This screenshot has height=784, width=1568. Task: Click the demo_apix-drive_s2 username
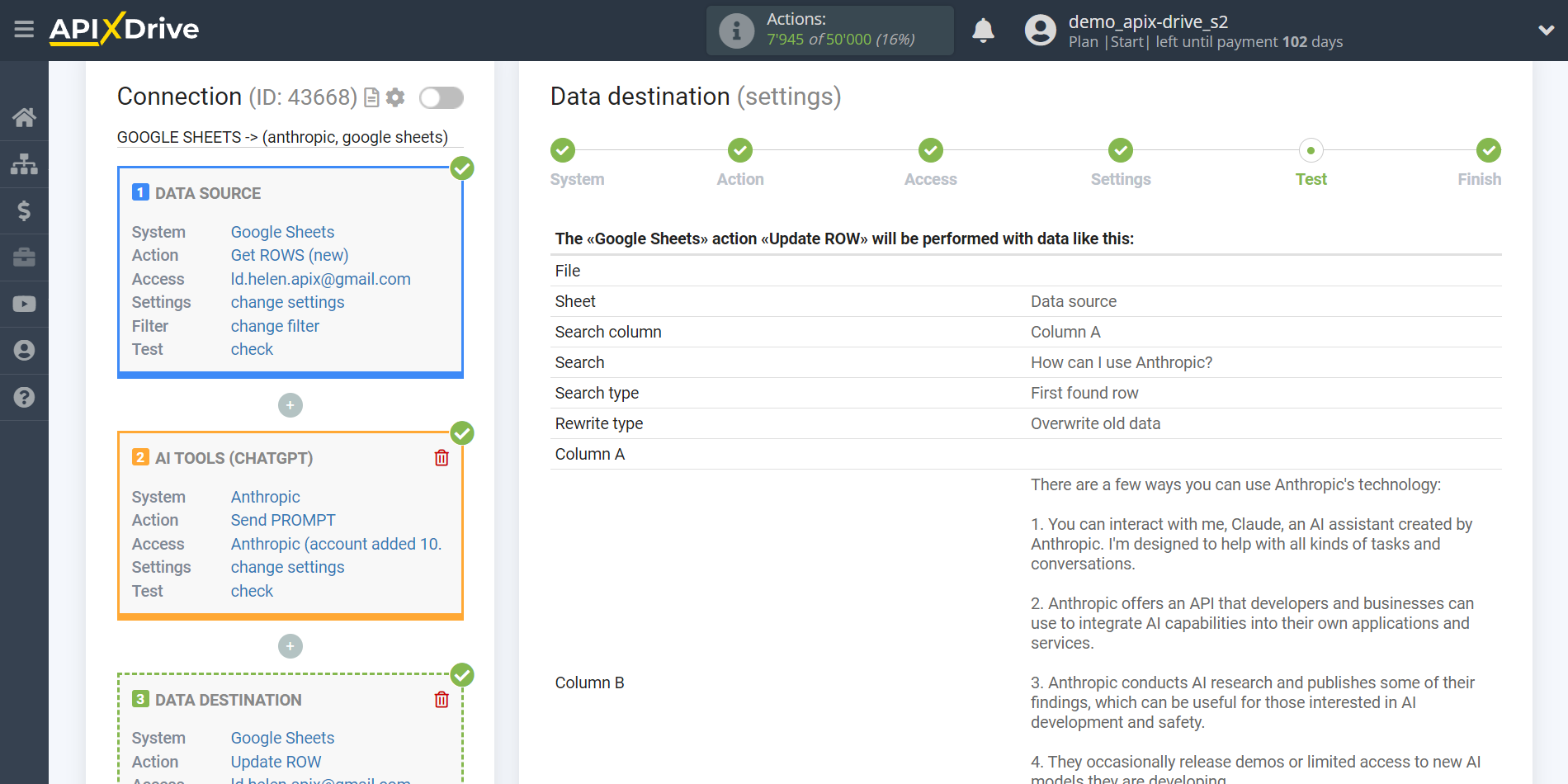(1148, 21)
